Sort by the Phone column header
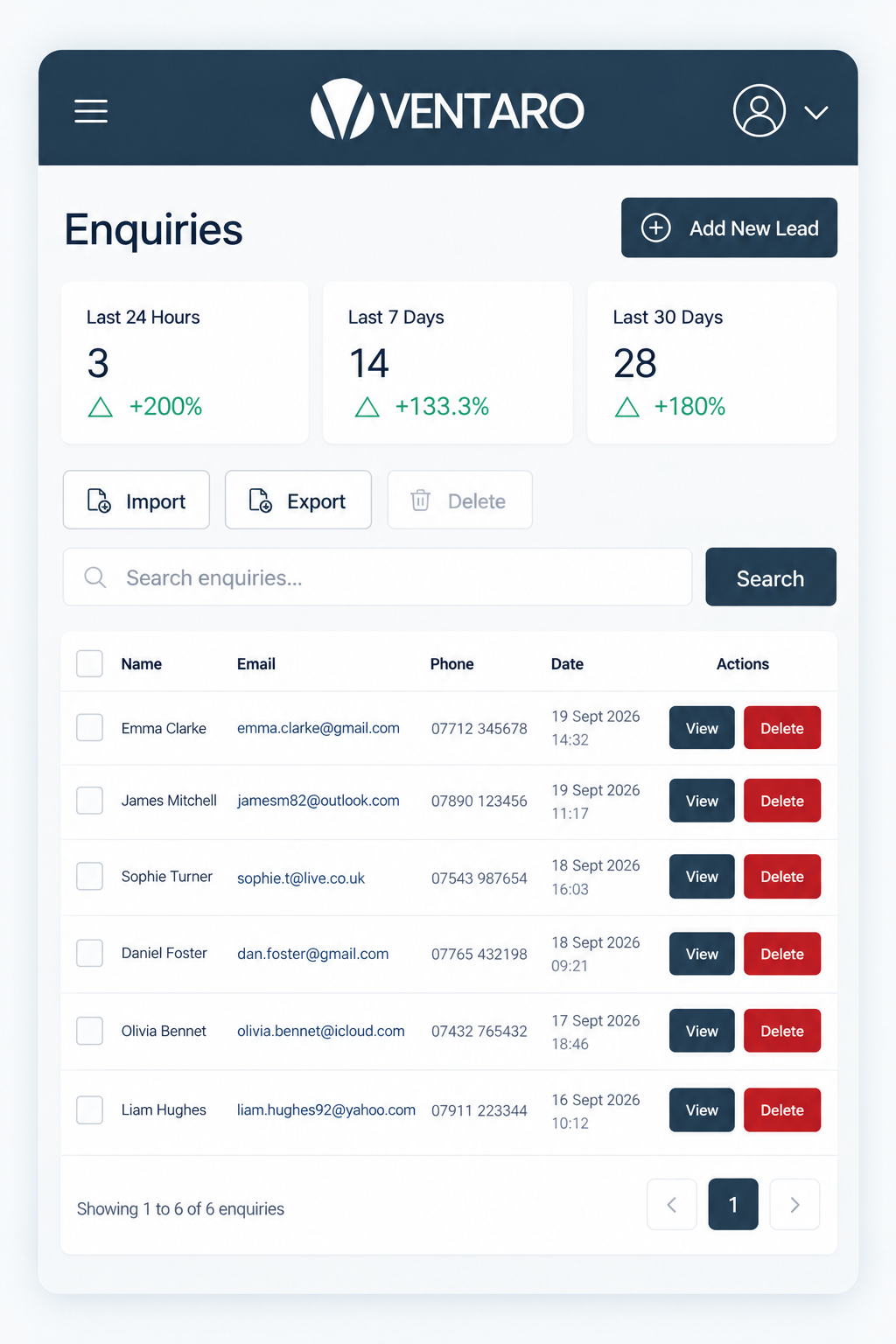Image resolution: width=896 pixels, height=1344 pixels. pyautogui.click(x=452, y=664)
